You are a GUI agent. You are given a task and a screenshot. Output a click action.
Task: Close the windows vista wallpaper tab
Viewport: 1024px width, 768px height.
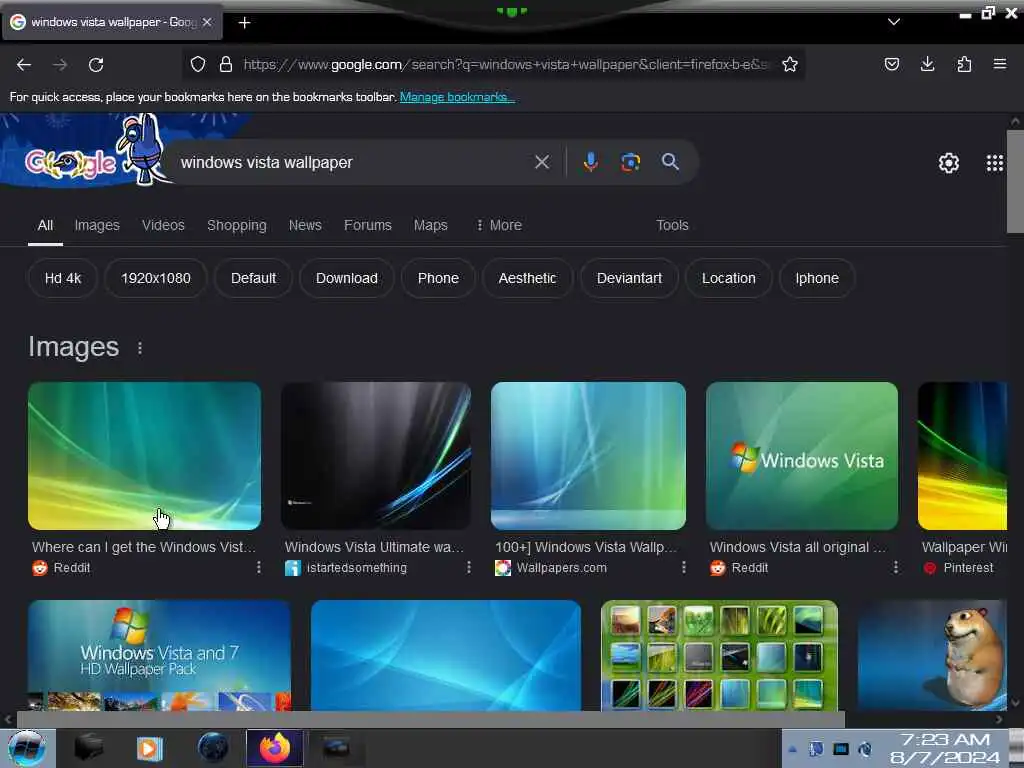(x=207, y=22)
